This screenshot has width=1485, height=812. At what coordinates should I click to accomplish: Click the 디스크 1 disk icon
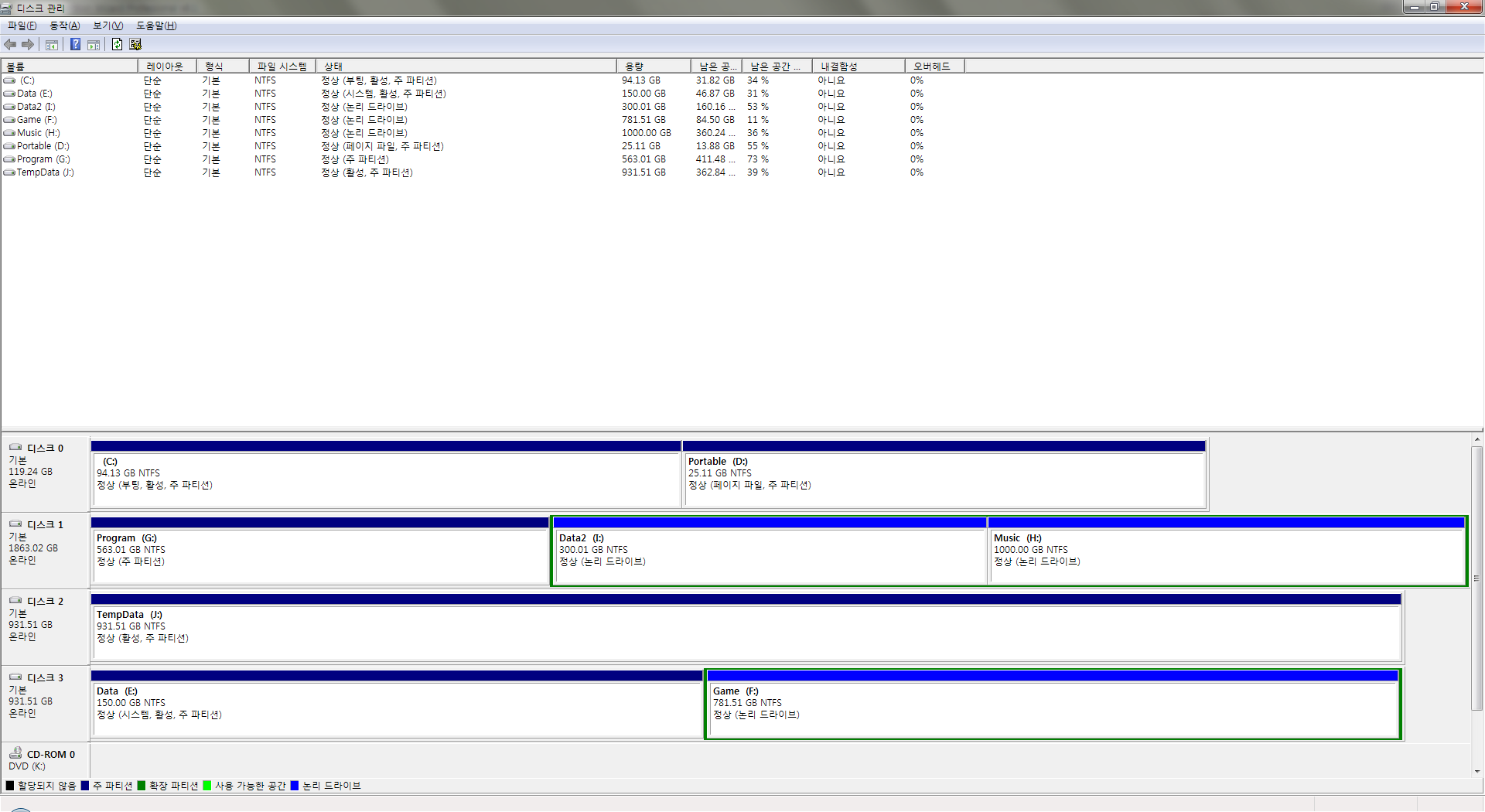[15, 524]
